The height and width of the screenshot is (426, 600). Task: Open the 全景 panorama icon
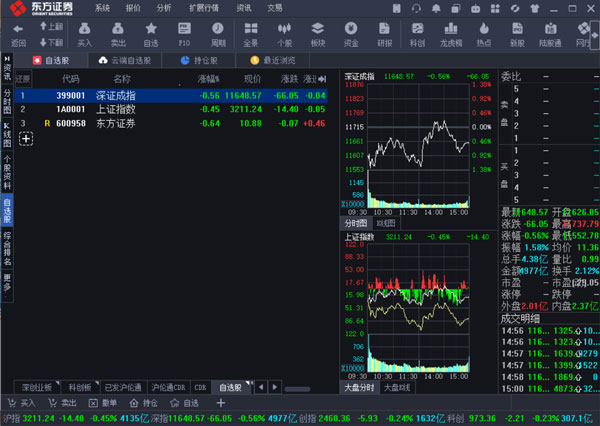pyautogui.click(x=251, y=29)
